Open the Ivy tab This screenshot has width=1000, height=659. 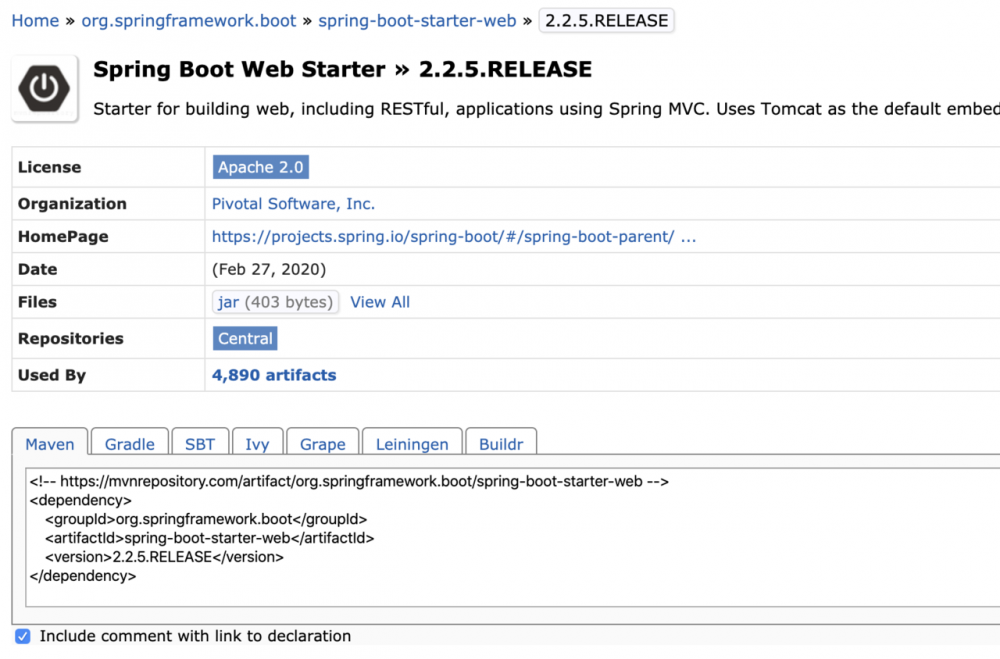(x=257, y=443)
